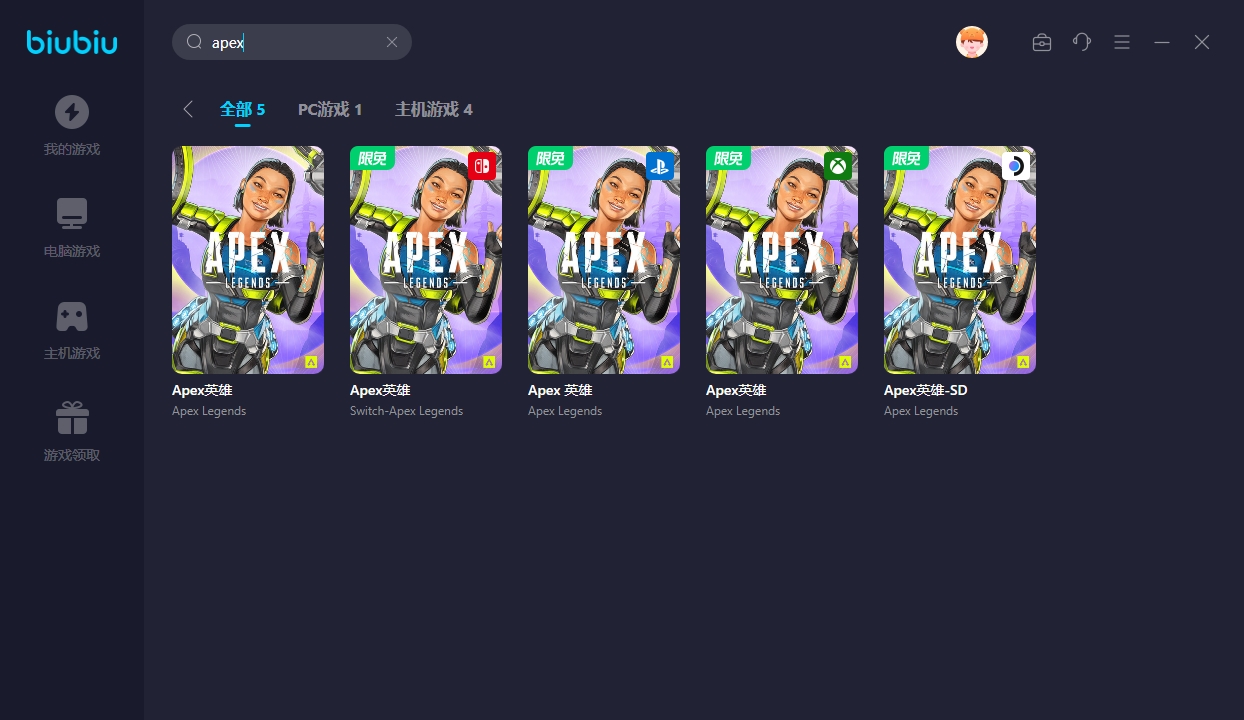Click the search input field
Viewport: 1244px width, 720px height.
pos(292,42)
